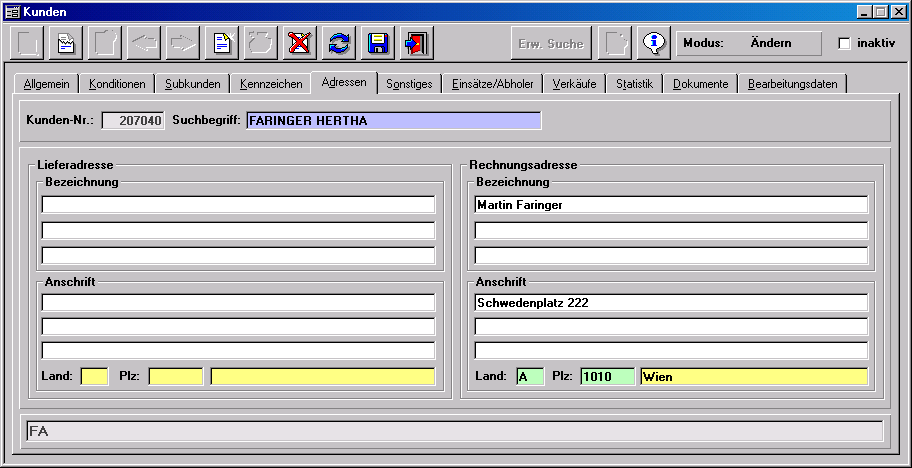Click the floppy disk save icon

coord(378,43)
